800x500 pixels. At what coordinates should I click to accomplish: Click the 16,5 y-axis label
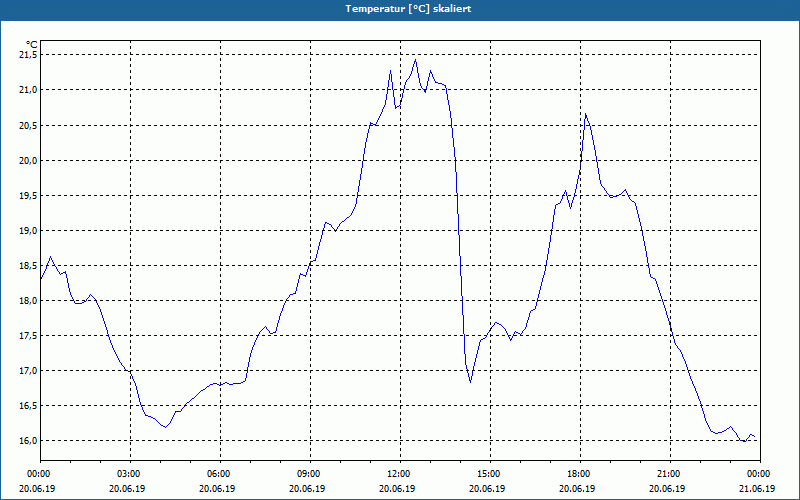(x=28, y=406)
